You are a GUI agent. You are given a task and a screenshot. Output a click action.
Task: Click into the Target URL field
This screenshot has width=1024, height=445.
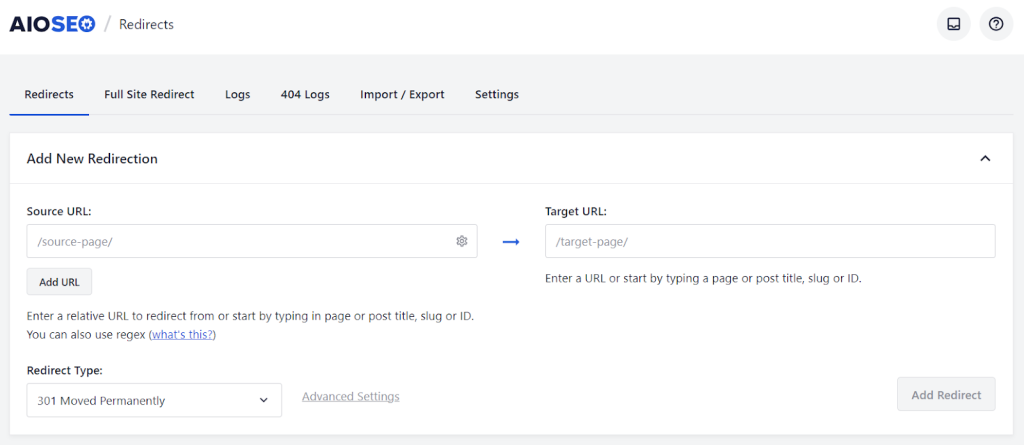[x=769, y=241]
